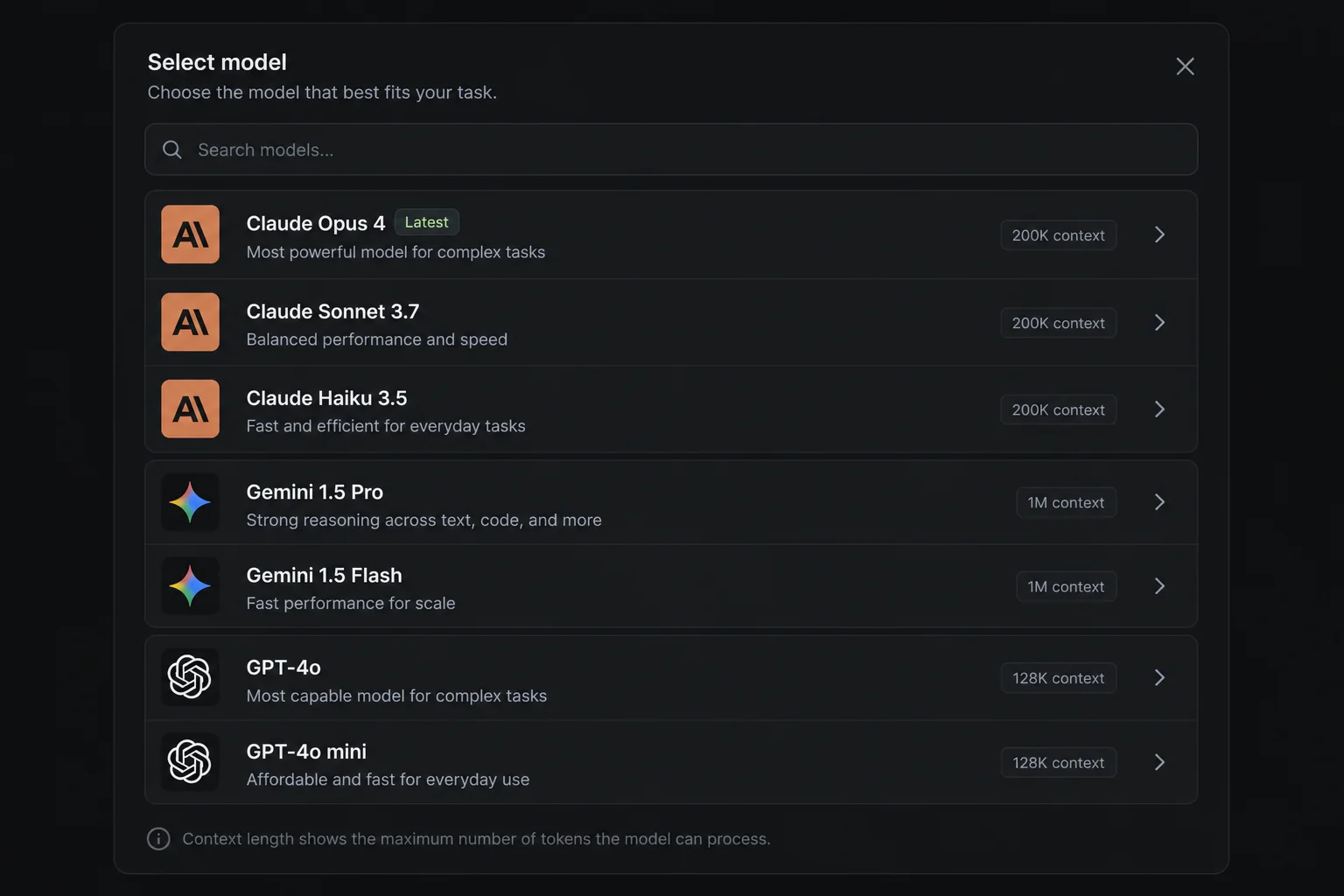Click the chevron in the 'Most capable model' row
This screenshot has width=1344, height=896.
(1159, 677)
